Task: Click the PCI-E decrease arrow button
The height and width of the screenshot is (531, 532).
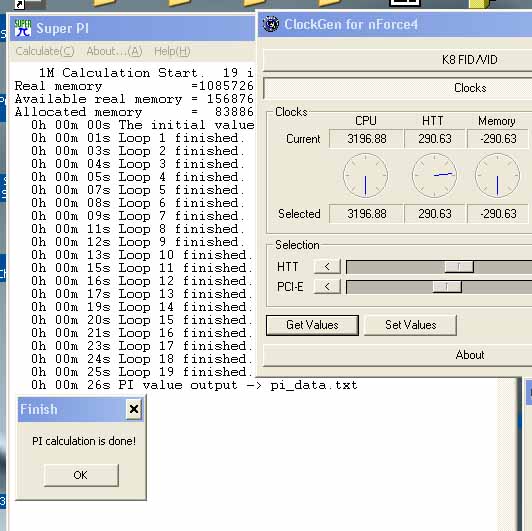Action: coord(327,287)
